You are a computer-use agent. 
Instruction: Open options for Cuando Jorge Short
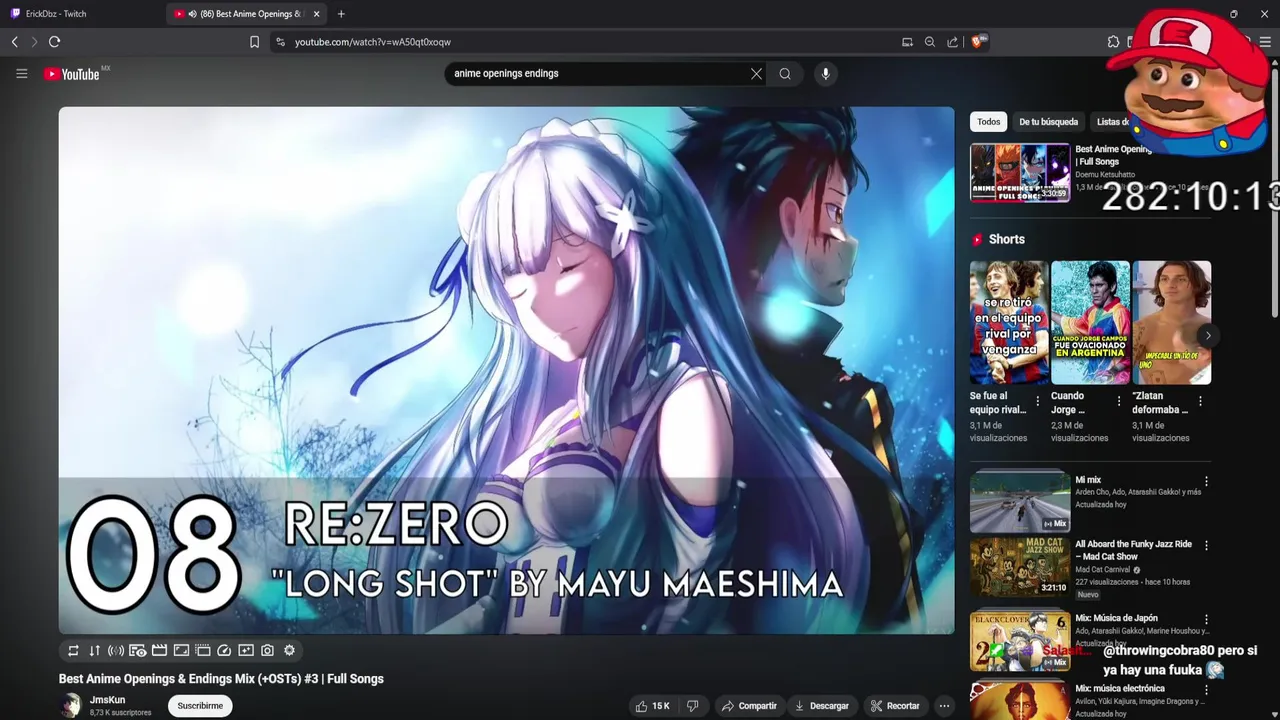tap(1118, 401)
